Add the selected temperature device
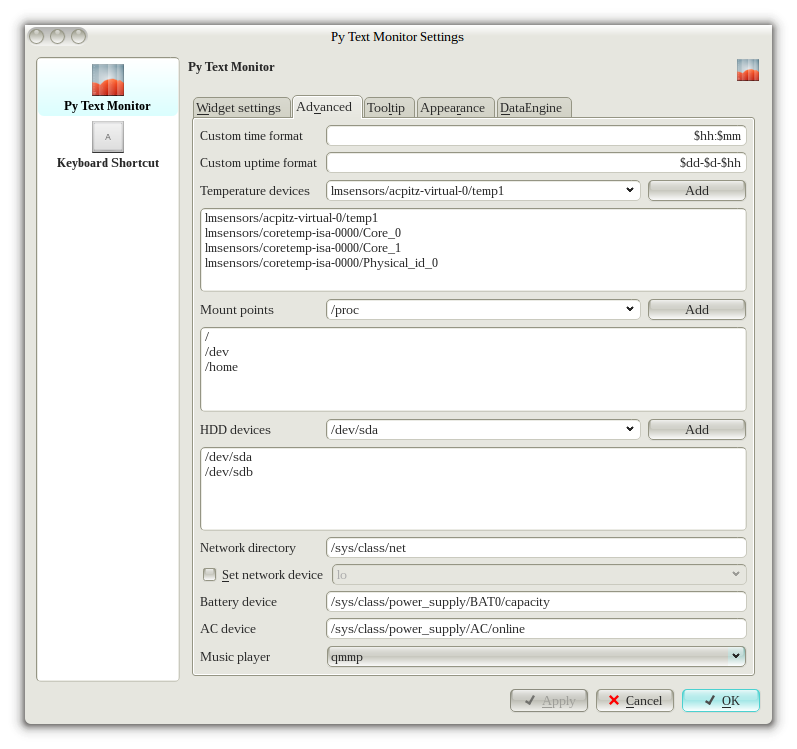Image resolution: width=797 pixels, height=749 pixels. point(696,190)
